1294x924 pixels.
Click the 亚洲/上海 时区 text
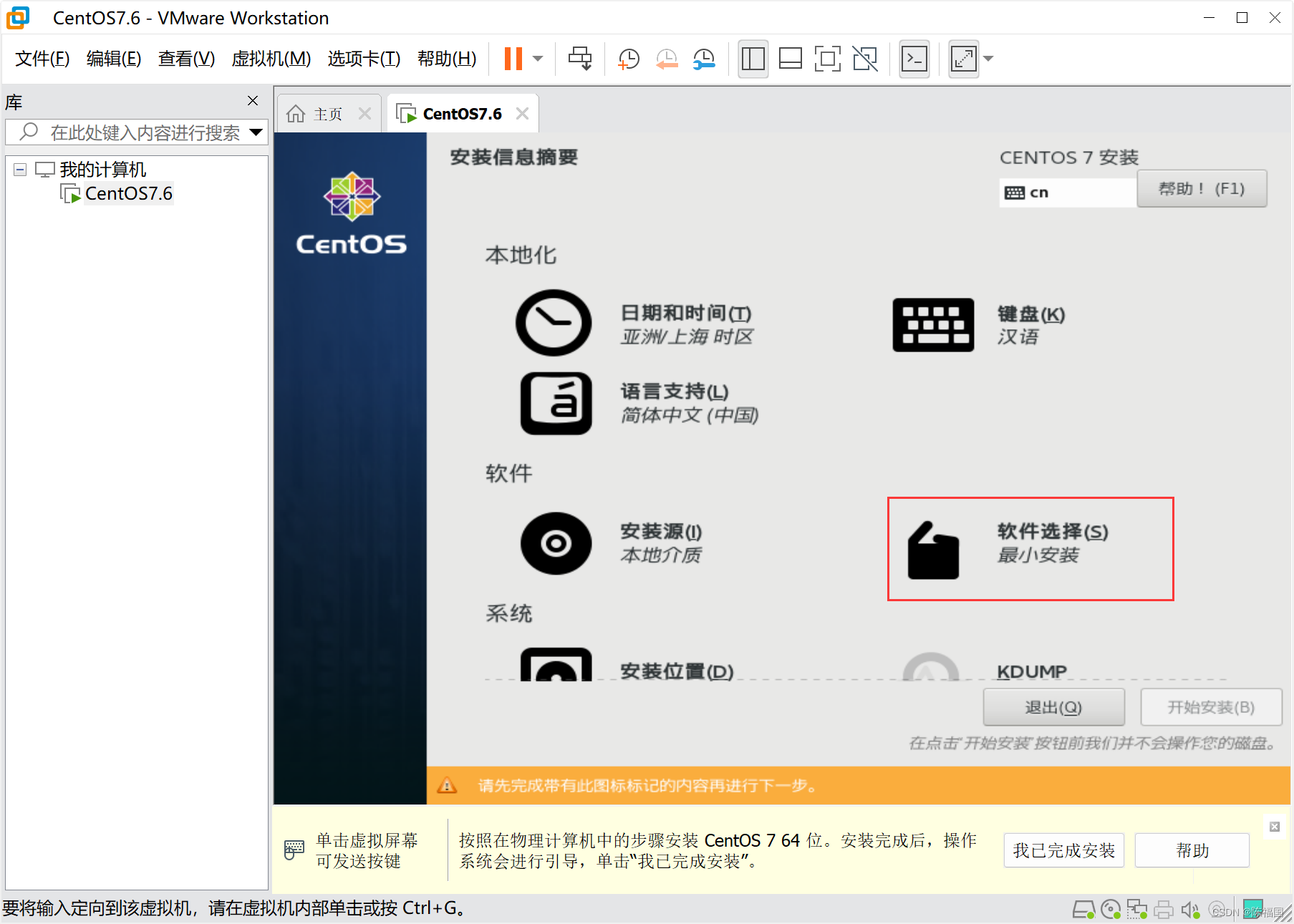point(687,337)
